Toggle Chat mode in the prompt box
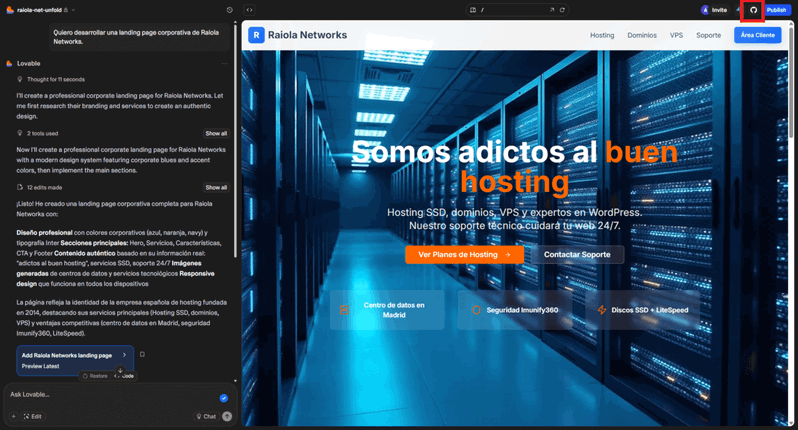798x430 pixels. 206,416
